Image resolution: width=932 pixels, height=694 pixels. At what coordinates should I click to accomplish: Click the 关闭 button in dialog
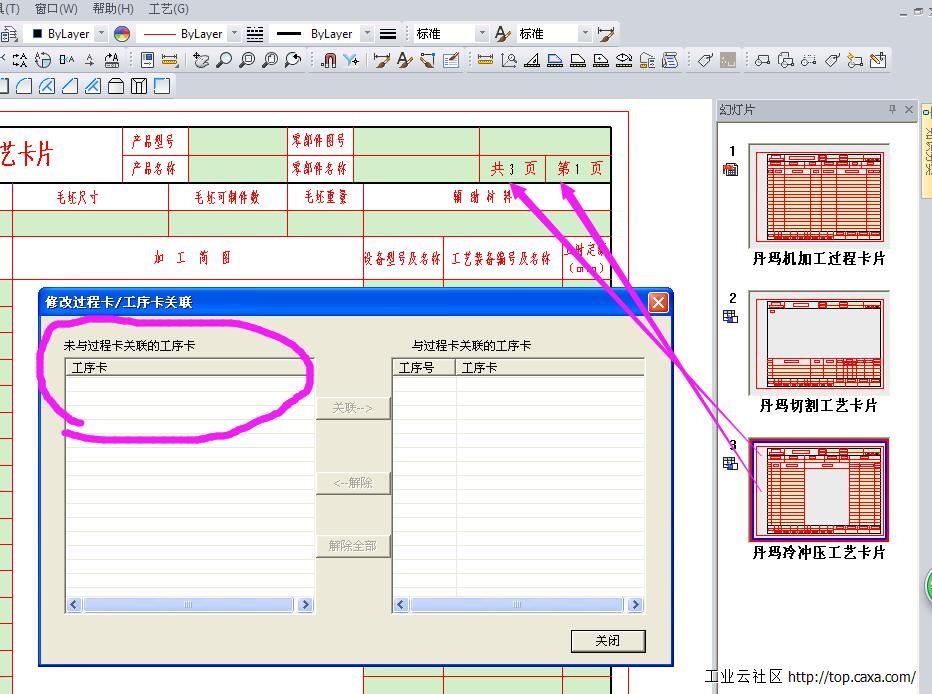tap(607, 641)
